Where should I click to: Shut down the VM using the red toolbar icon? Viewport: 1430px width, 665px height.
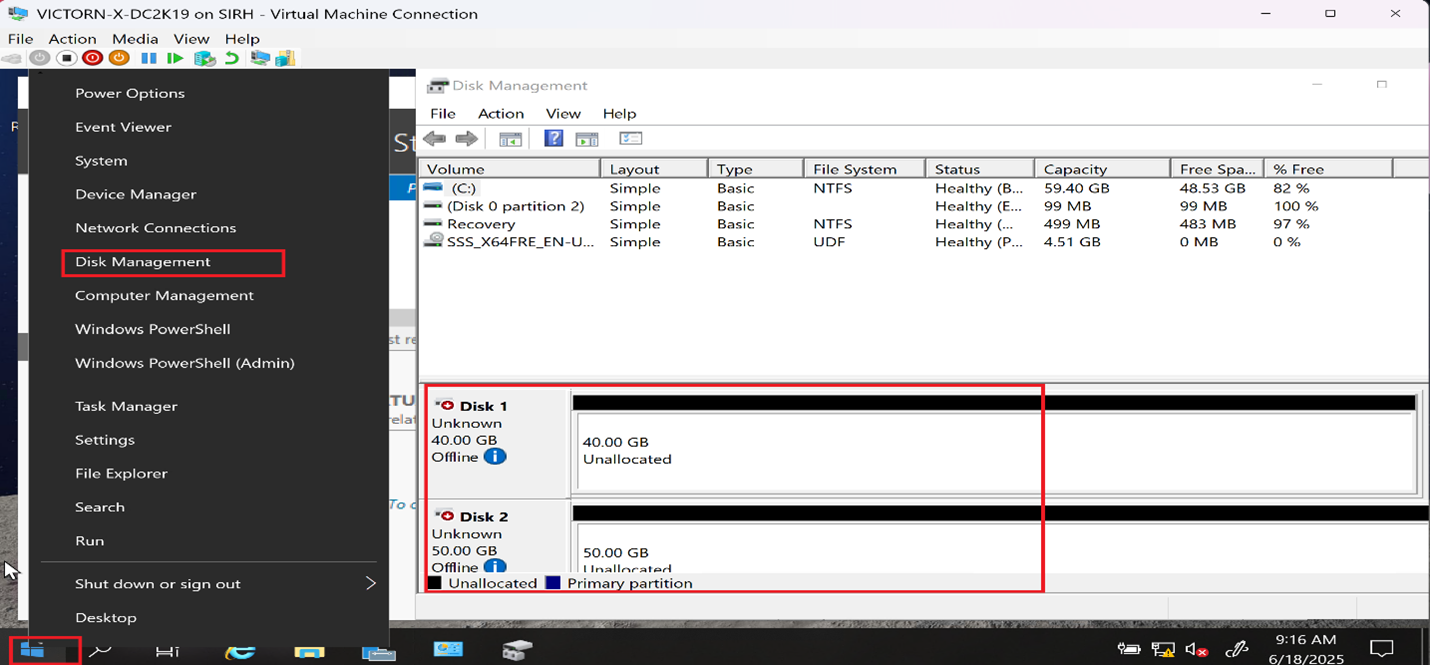tap(92, 57)
